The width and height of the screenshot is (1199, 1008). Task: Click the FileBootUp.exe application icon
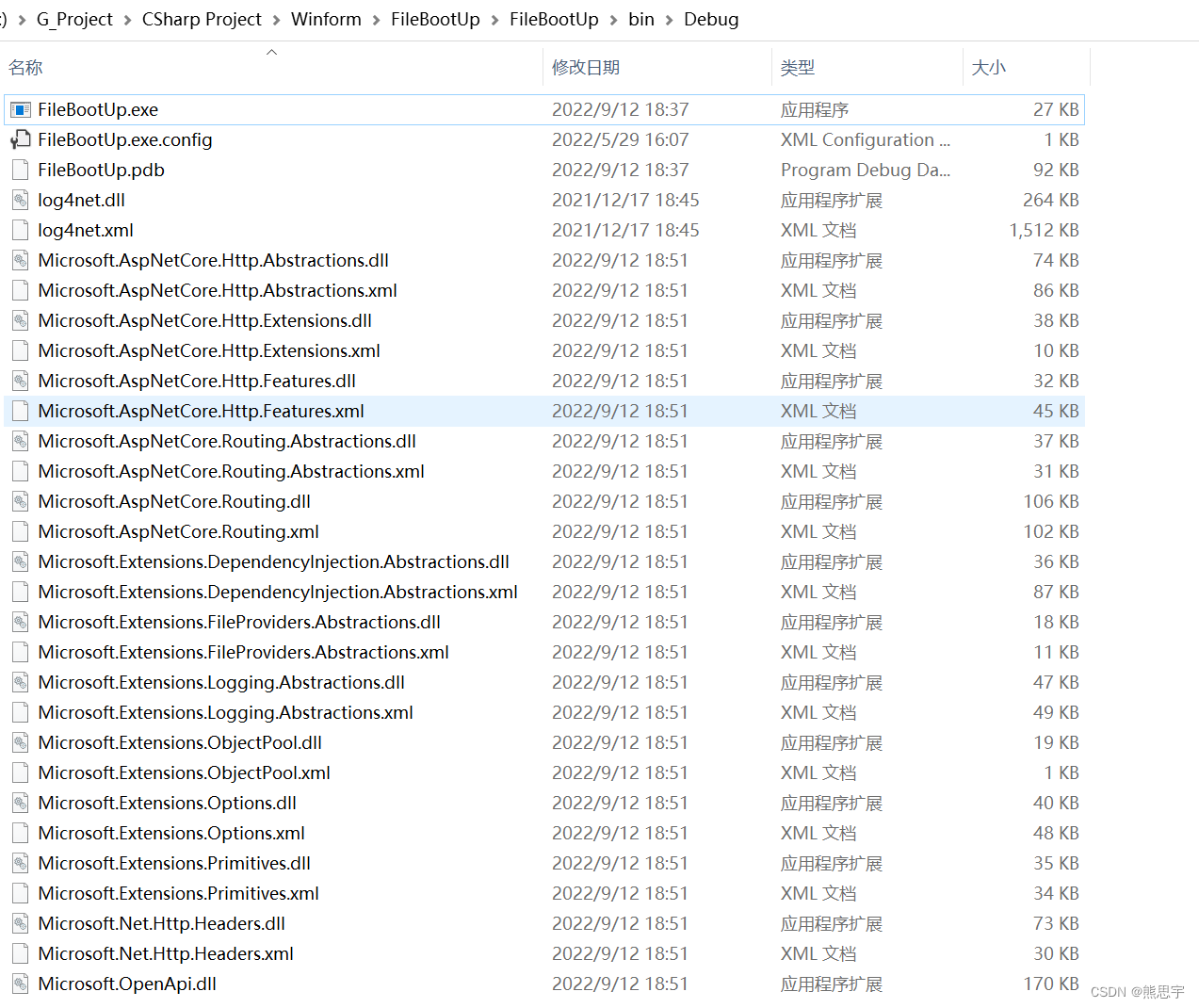click(20, 110)
